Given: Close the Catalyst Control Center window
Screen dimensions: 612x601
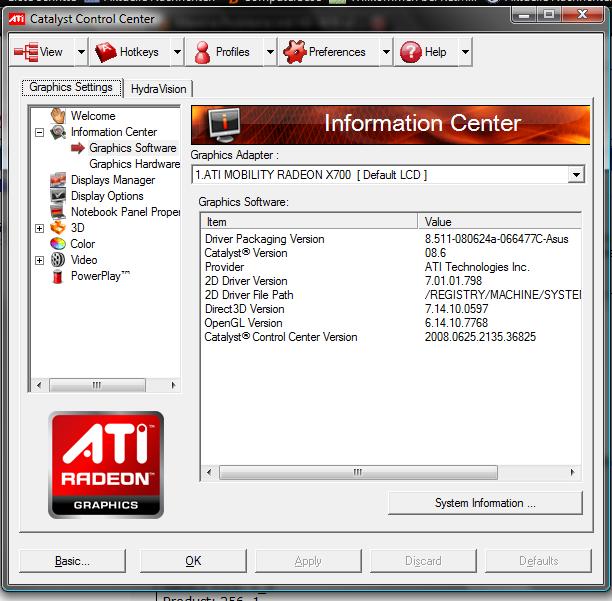Looking at the screenshot, I should click(x=582, y=15).
